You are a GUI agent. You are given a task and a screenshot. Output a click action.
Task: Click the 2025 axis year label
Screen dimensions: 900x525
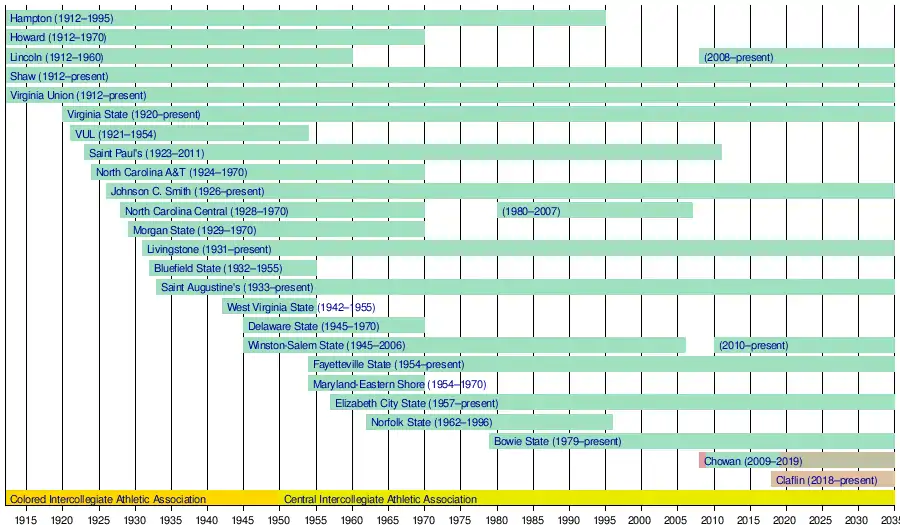tap(823, 519)
